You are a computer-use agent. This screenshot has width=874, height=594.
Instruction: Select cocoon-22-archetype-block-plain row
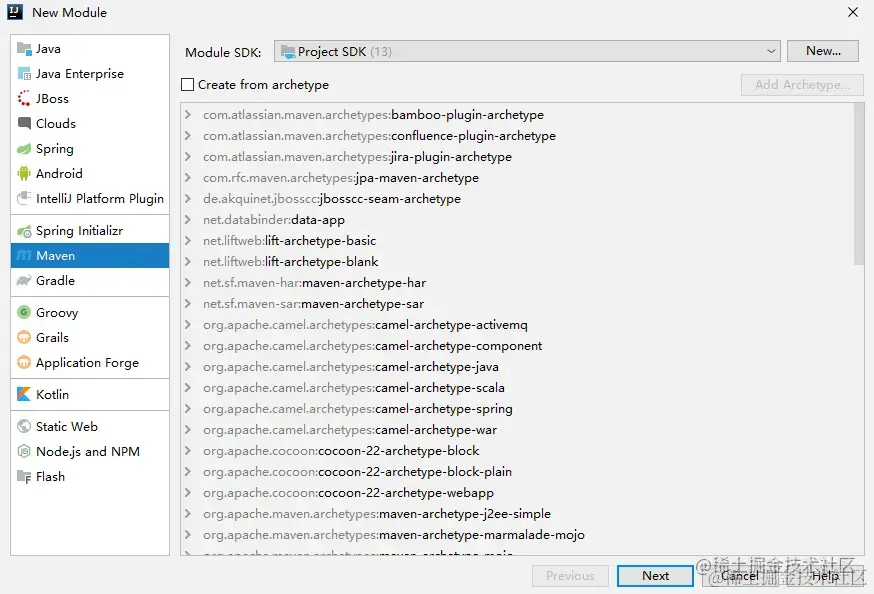[517, 471]
